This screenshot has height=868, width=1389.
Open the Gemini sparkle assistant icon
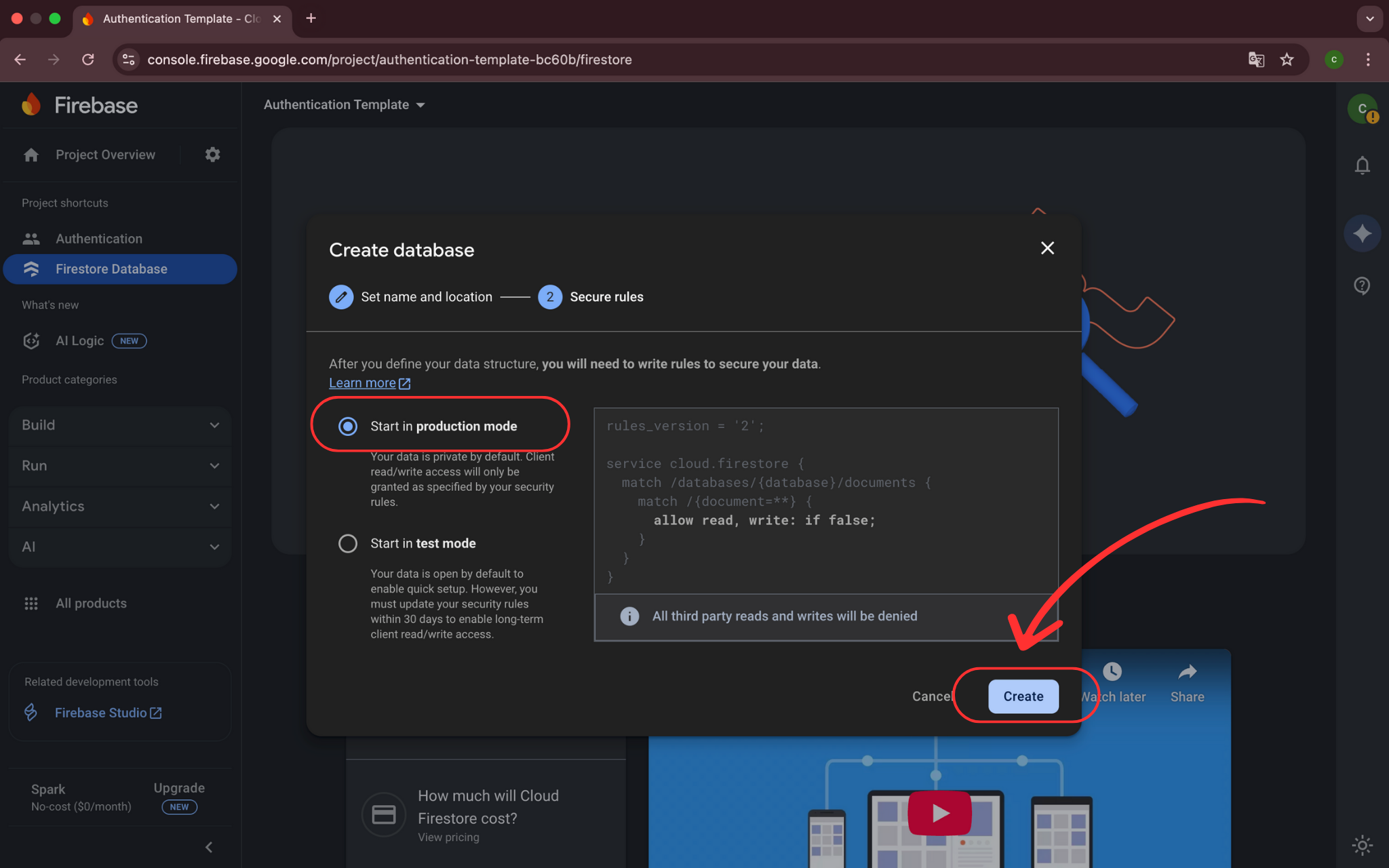(1362, 234)
